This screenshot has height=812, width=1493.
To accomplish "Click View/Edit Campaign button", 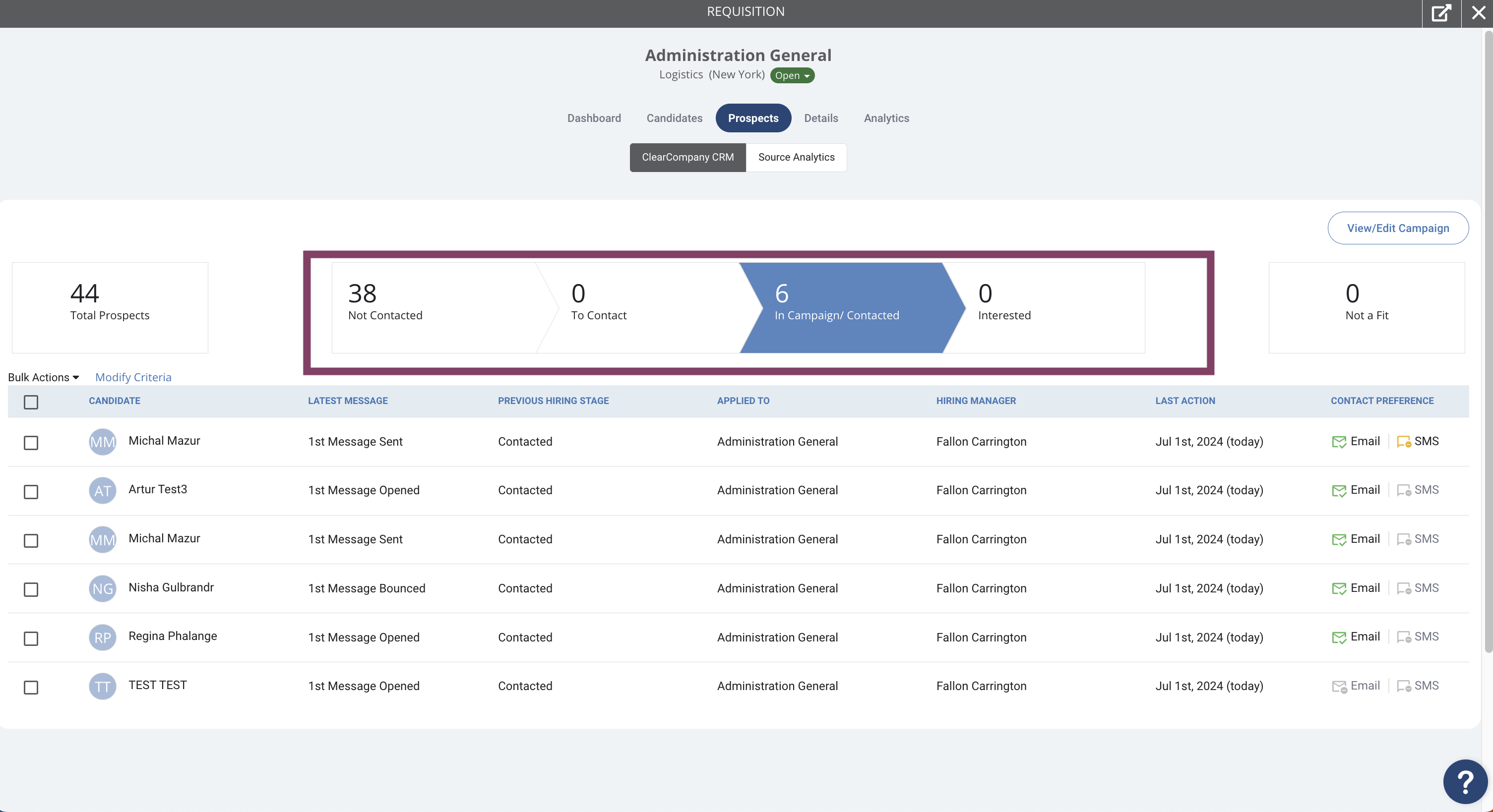I will point(1397,228).
